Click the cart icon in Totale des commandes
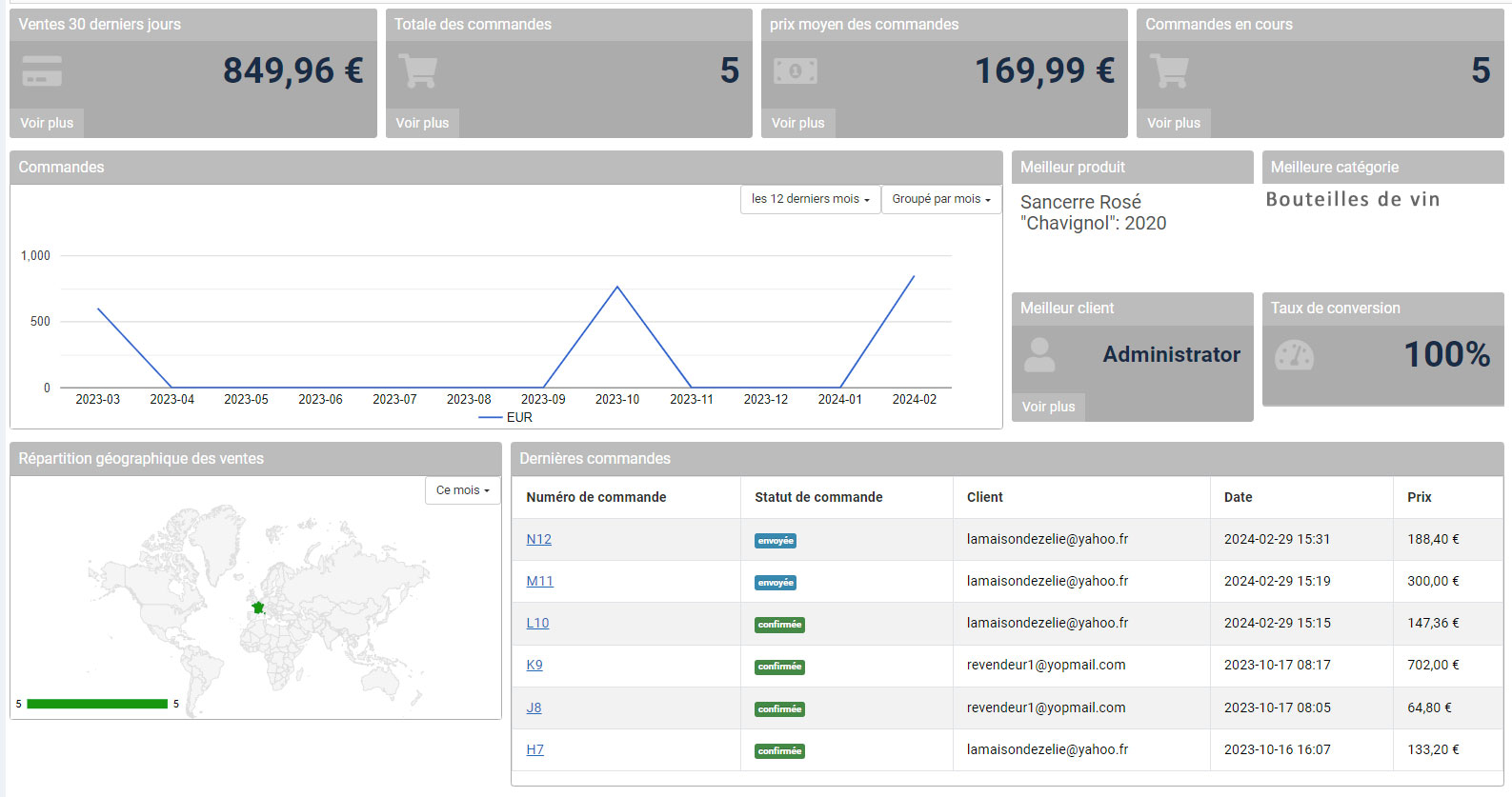The width and height of the screenshot is (1512, 797). pos(417,71)
